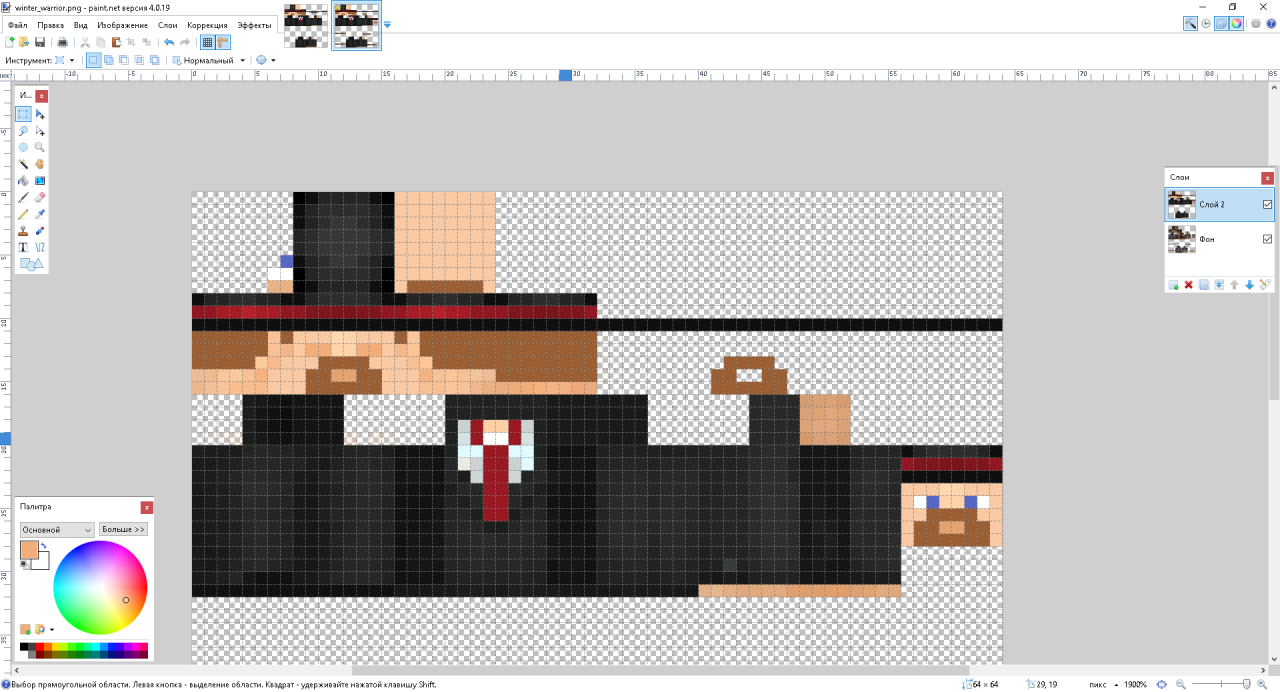Select the Pan hand tool
Image resolution: width=1280 pixels, height=692 pixels.
pyautogui.click(x=40, y=164)
